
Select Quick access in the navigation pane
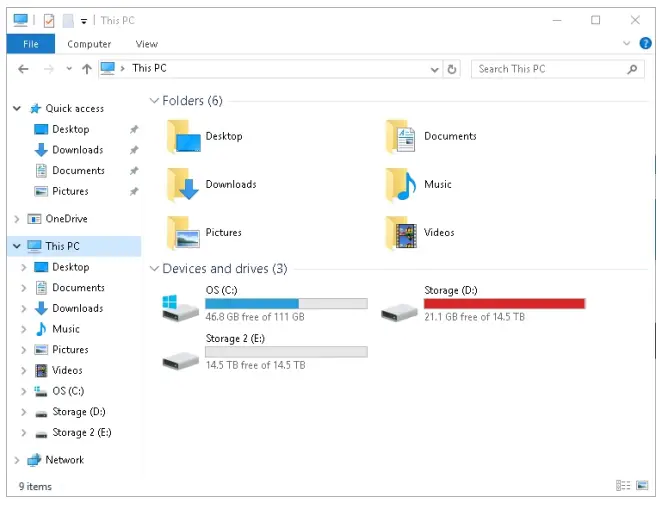pyautogui.click(x=74, y=109)
